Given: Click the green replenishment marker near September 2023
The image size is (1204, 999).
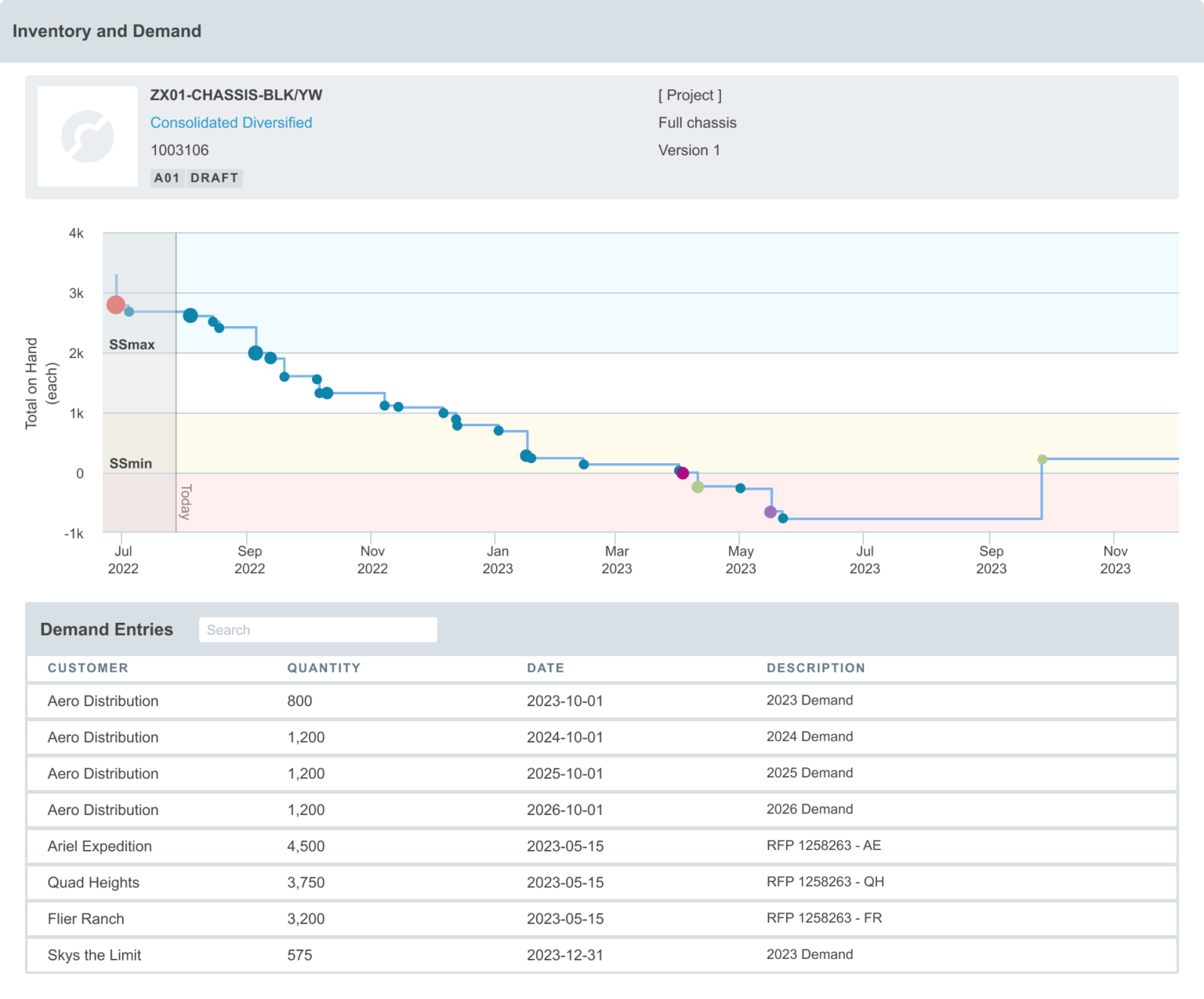Looking at the screenshot, I should click(x=1042, y=460).
